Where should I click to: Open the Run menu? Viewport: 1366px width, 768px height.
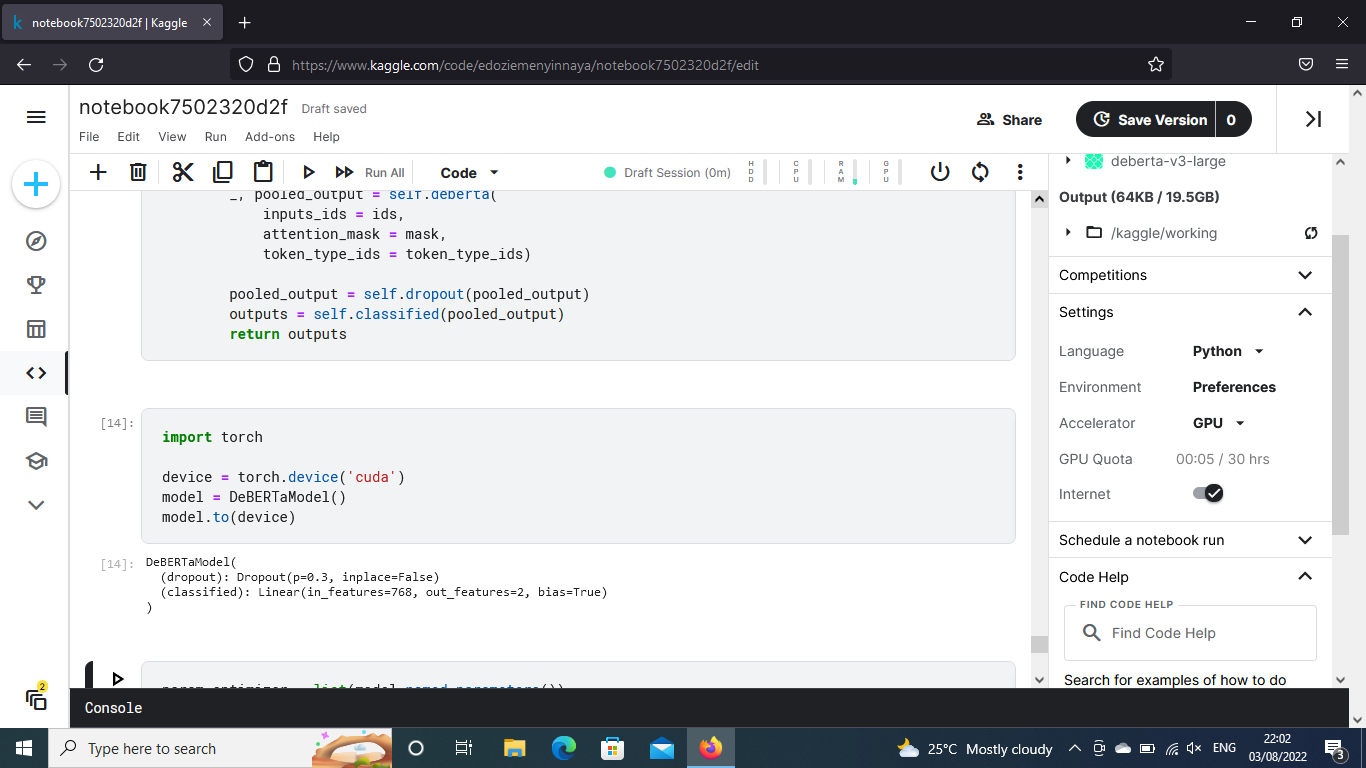pos(215,136)
